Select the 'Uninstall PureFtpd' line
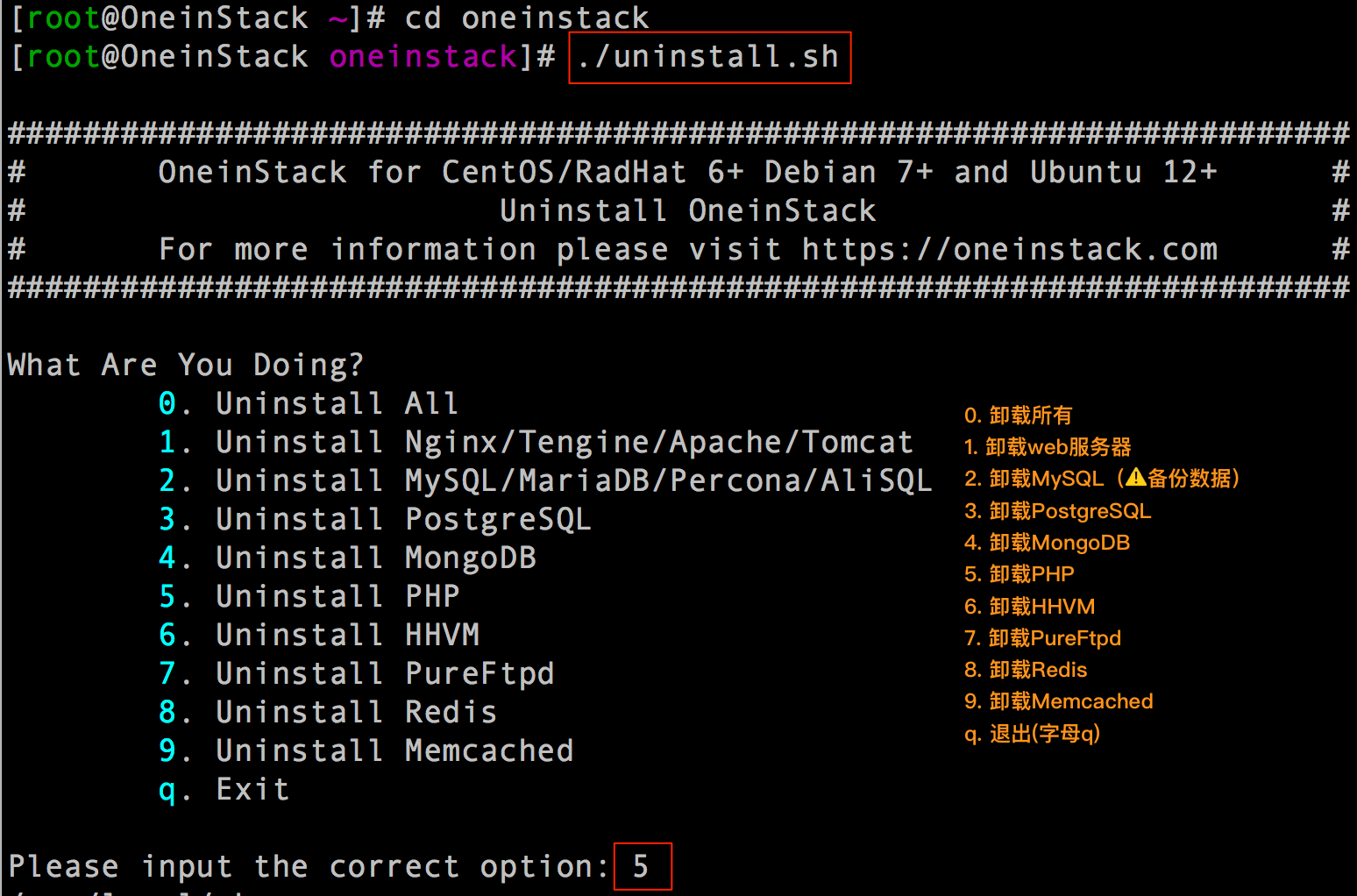Image resolution: width=1357 pixels, height=896 pixels. click(357, 674)
